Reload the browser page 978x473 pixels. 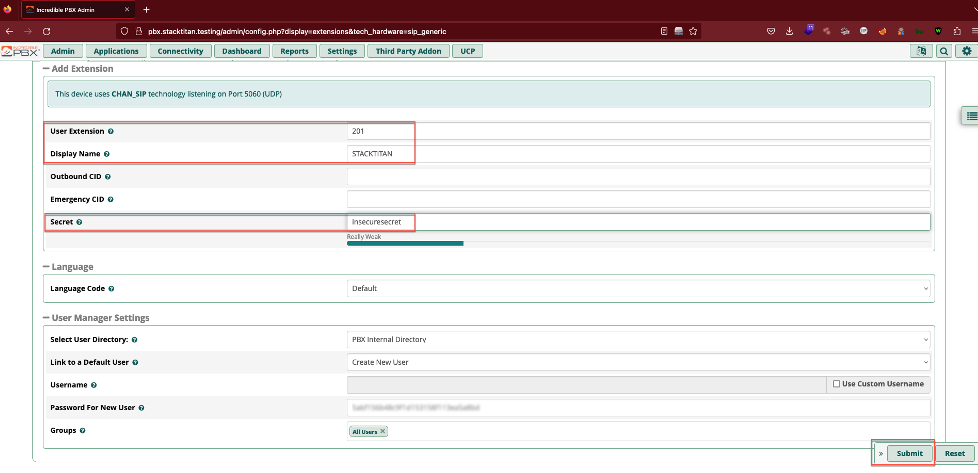click(x=46, y=31)
